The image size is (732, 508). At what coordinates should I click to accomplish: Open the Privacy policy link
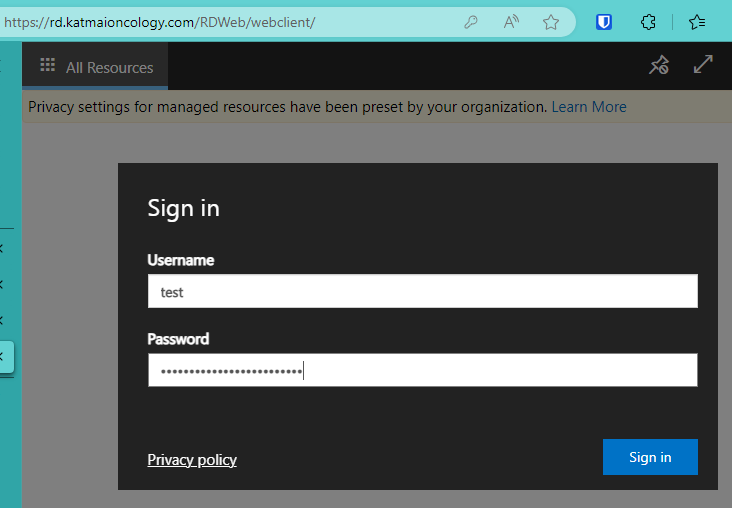coord(192,460)
